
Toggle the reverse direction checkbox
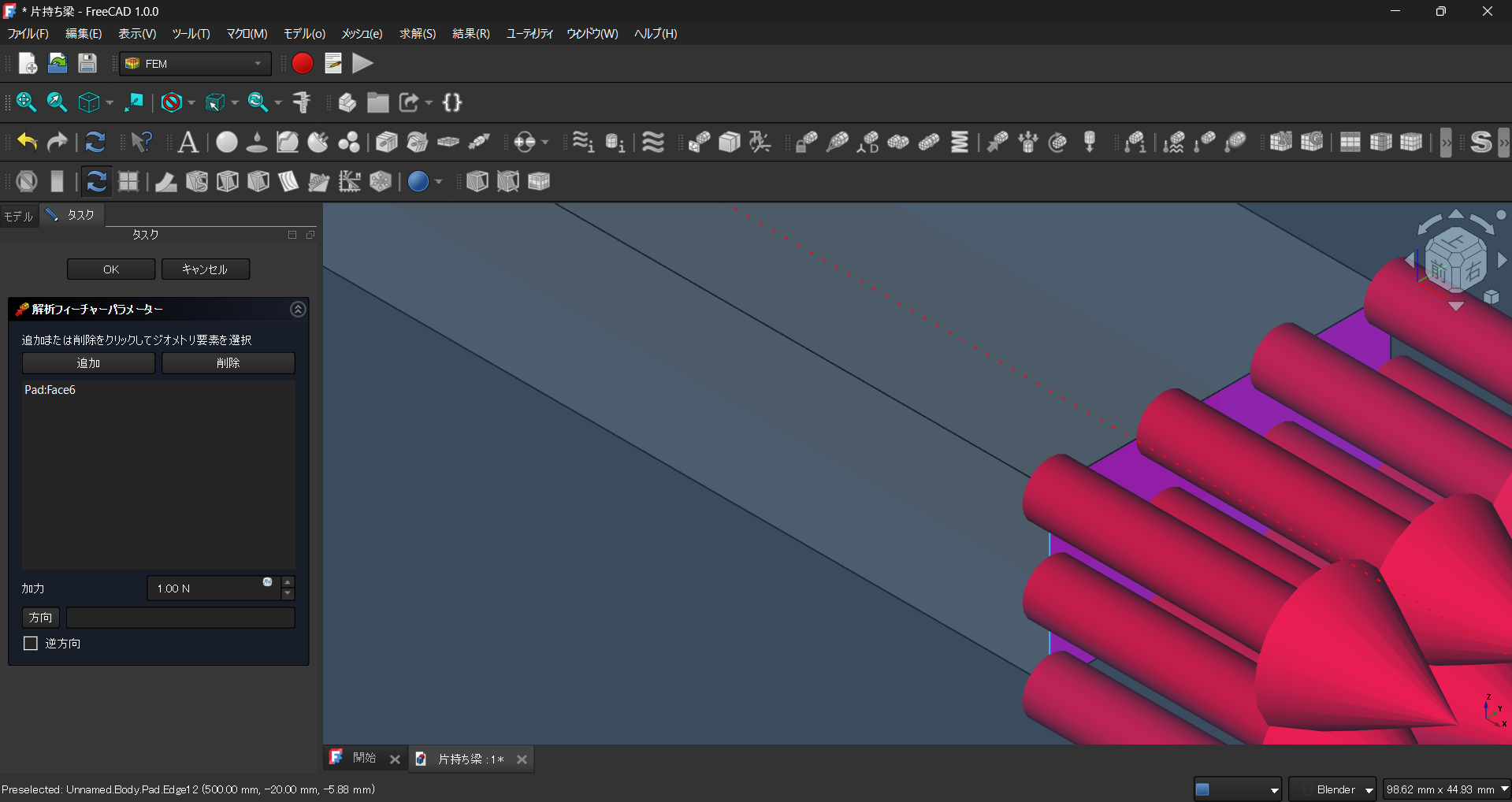tap(31, 644)
